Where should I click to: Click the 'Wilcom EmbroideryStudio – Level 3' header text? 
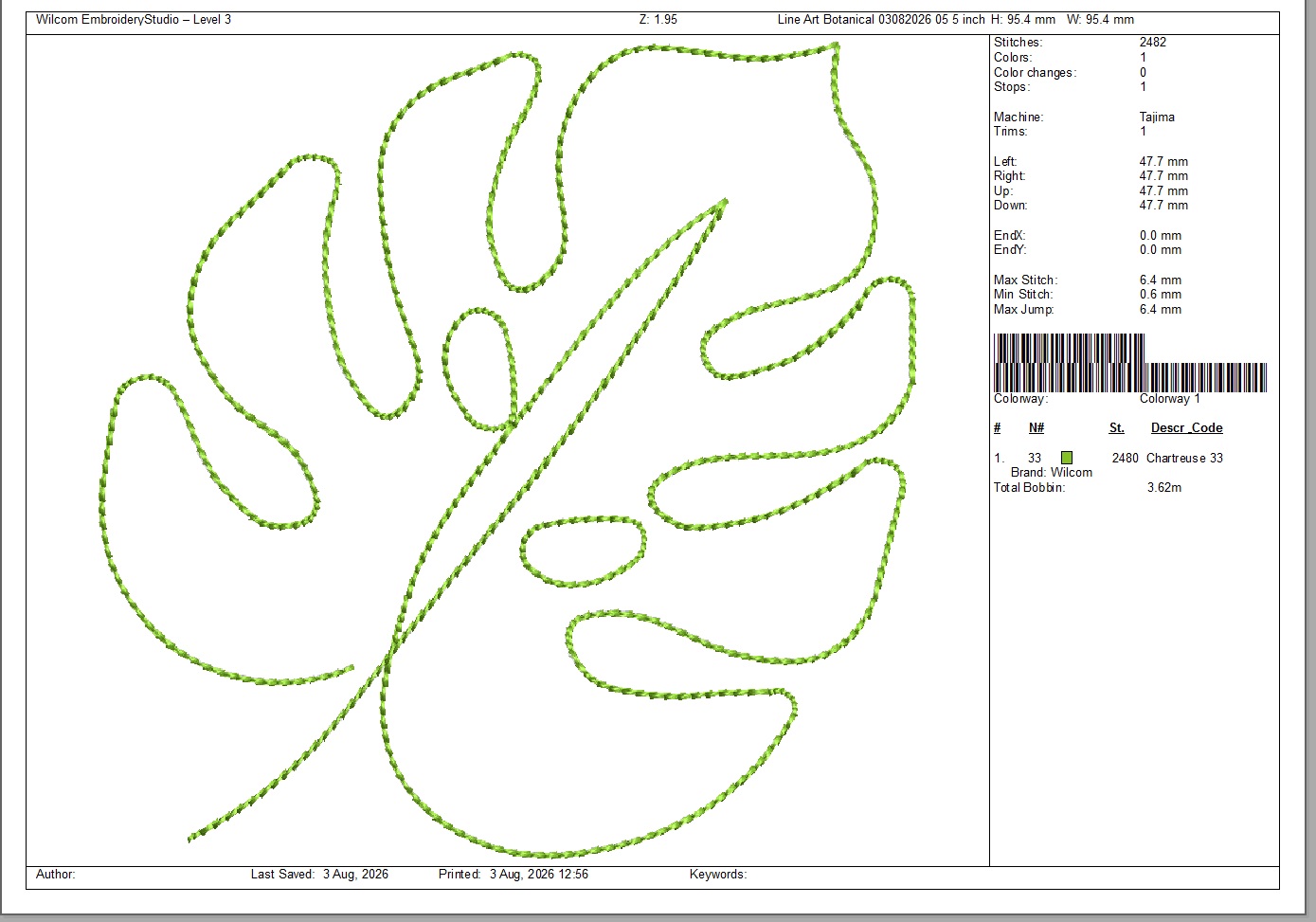[134, 19]
